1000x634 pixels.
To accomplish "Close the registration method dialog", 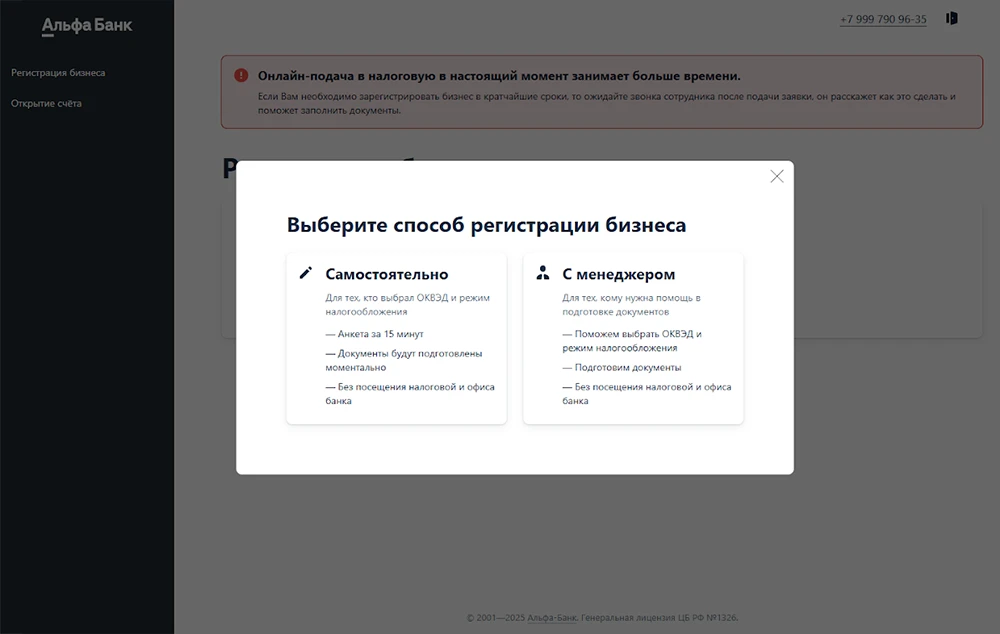I will coord(777,176).
